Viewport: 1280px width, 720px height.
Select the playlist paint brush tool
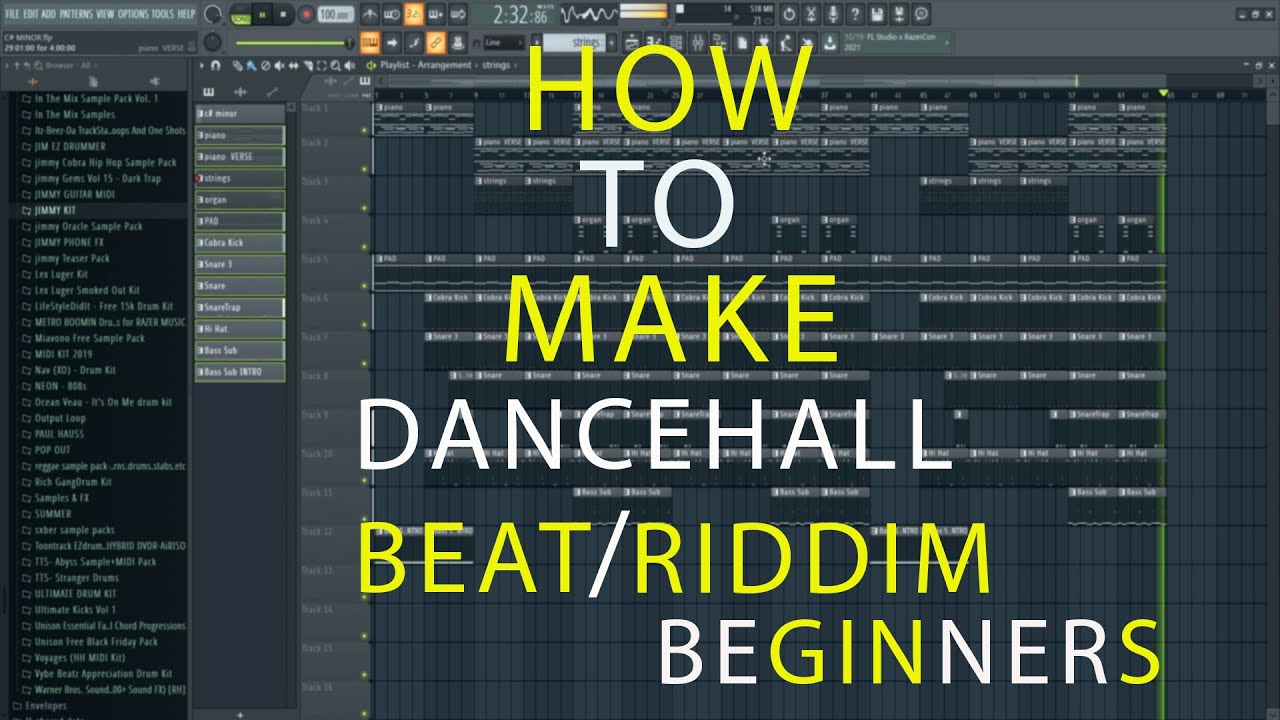[251, 65]
